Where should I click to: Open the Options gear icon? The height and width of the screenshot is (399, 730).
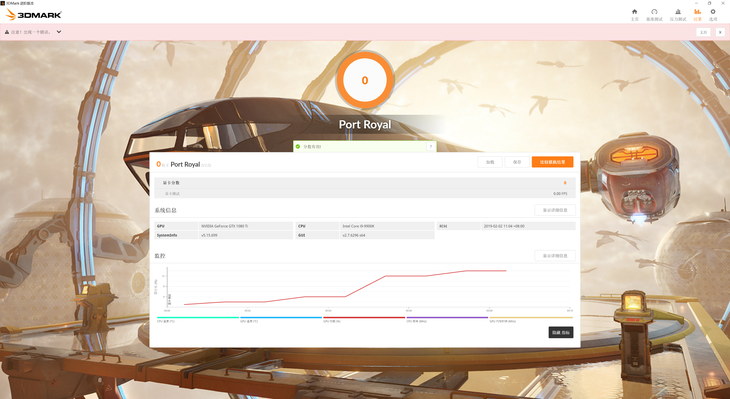(713, 12)
